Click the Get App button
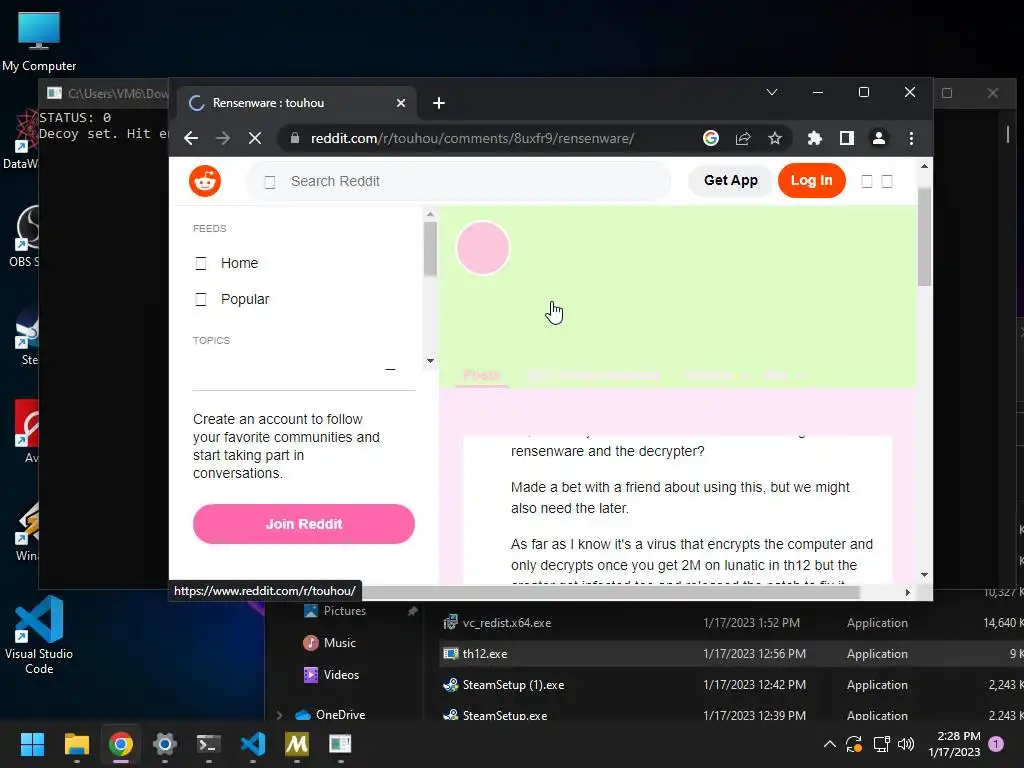This screenshot has height=768, width=1024. tap(730, 180)
